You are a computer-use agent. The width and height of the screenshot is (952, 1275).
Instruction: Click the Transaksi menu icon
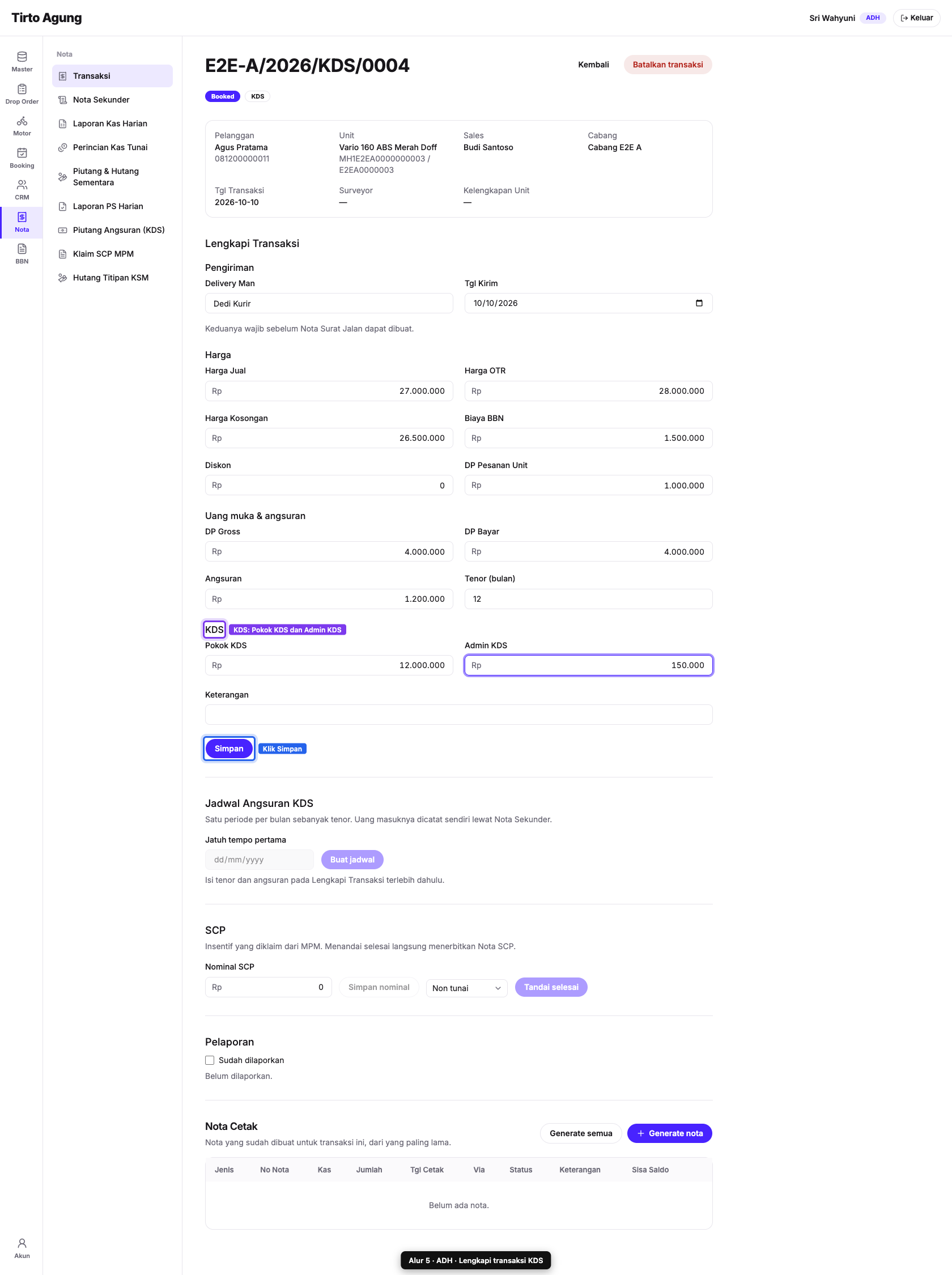coord(63,76)
